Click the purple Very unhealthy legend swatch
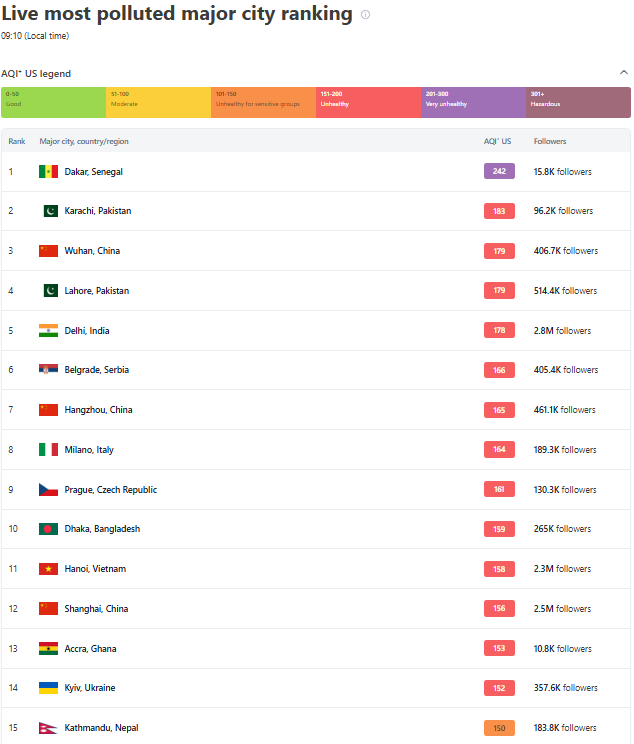The height and width of the screenshot is (744, 634). coord(473,102)
